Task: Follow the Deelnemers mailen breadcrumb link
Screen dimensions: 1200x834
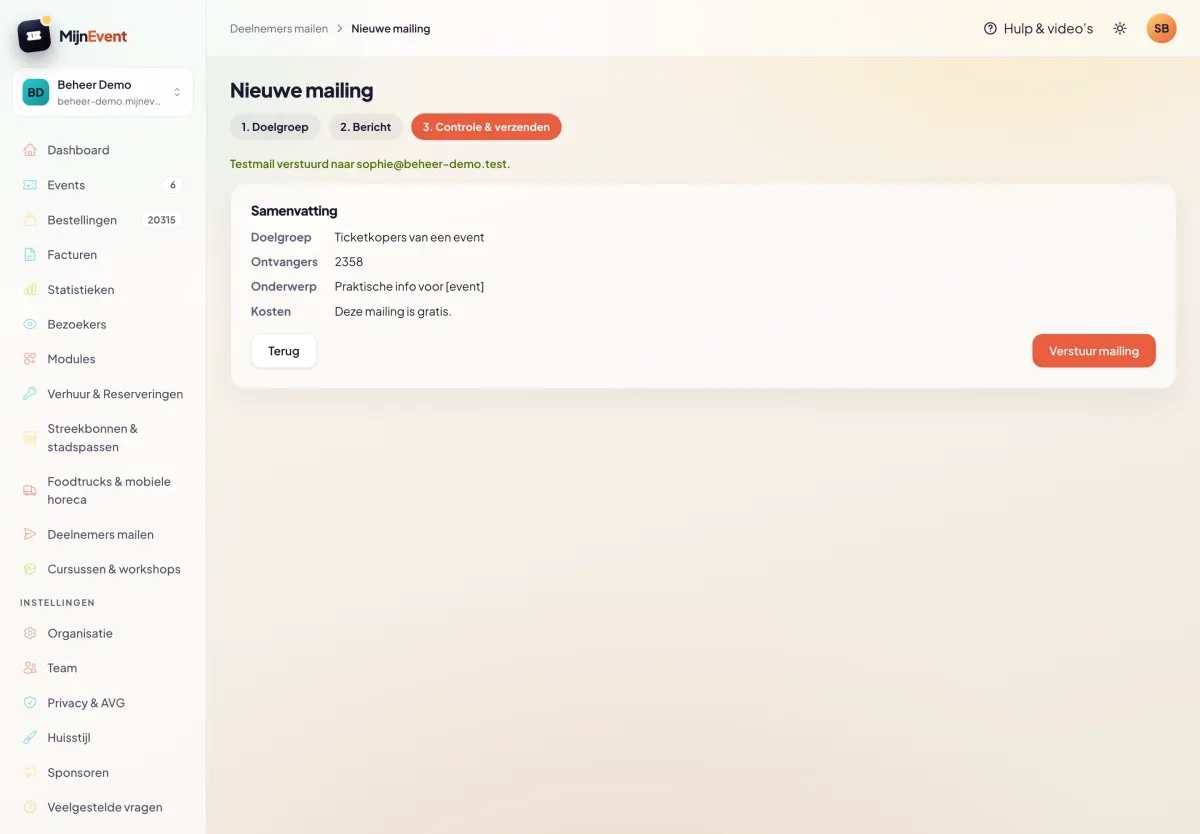Action: (x=279, y=28)
